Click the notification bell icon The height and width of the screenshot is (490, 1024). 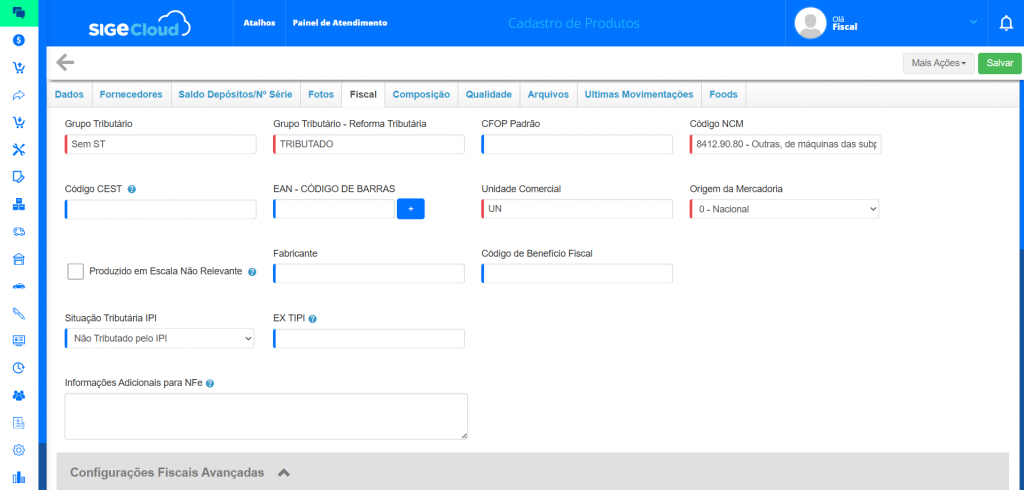coord(1006,23)
